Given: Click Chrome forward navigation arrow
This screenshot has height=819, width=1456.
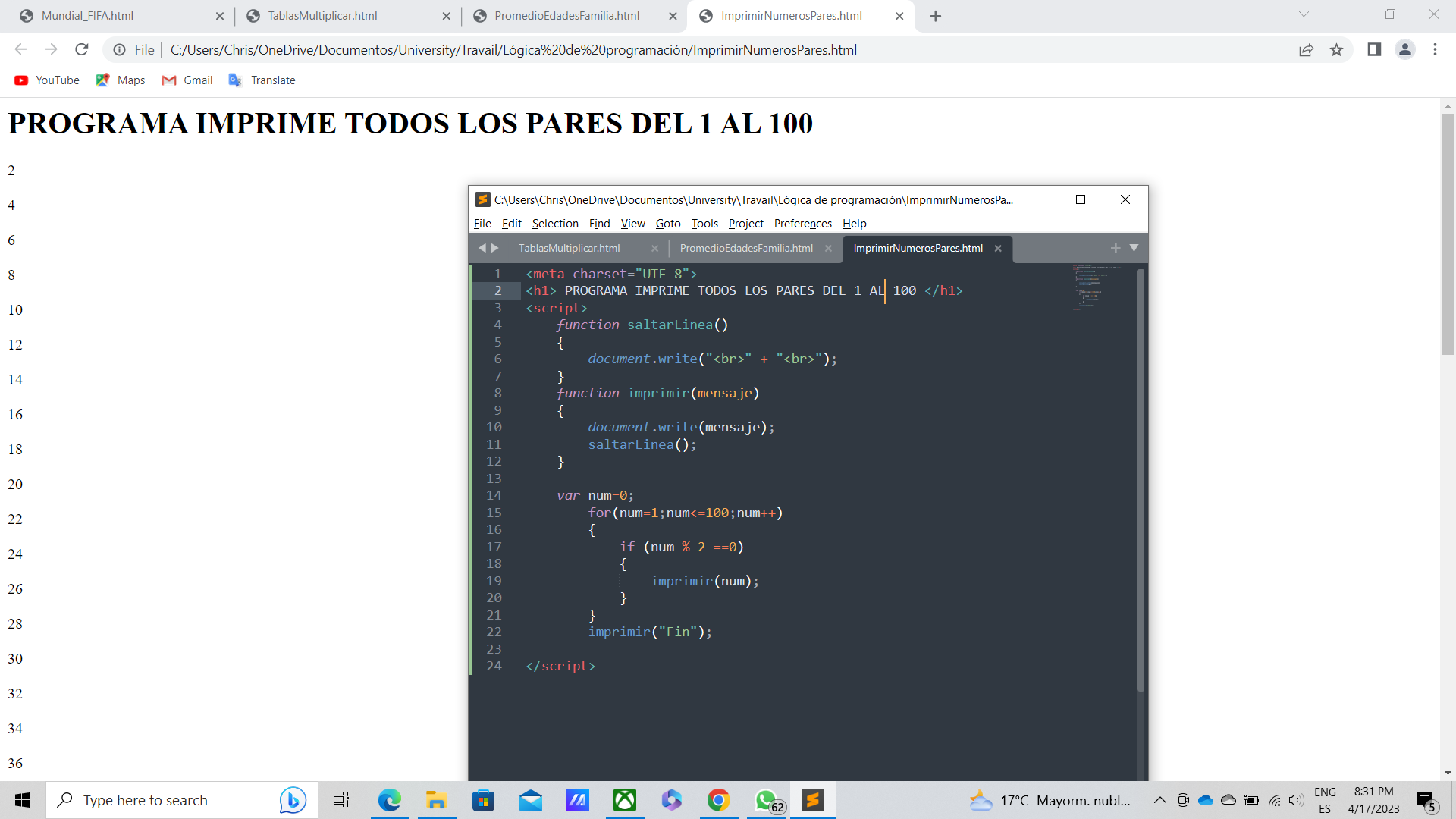Looking at the screenshot, I should (x=51, y=49).
